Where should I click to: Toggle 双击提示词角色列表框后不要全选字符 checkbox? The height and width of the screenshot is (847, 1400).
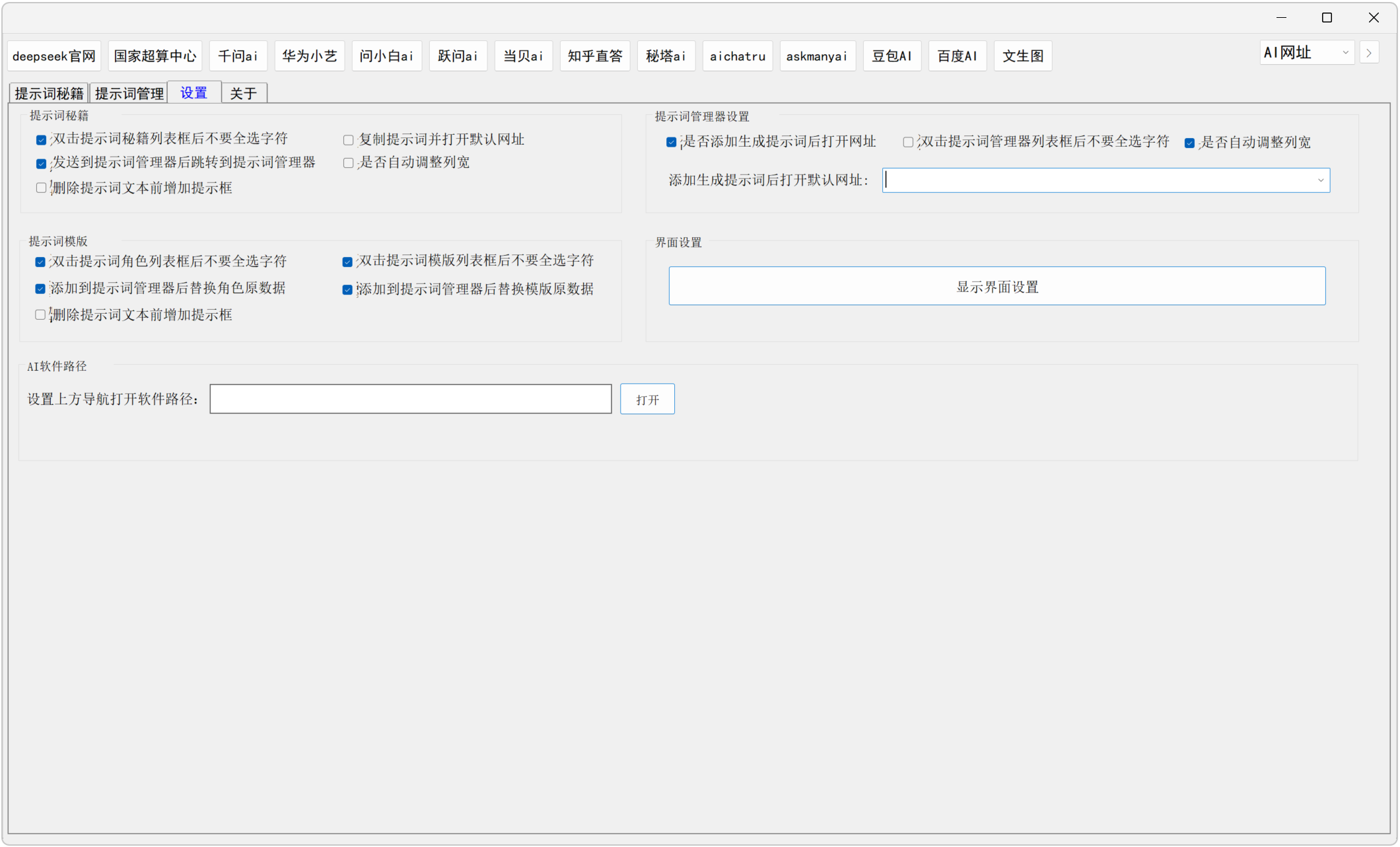click(40, 262)
